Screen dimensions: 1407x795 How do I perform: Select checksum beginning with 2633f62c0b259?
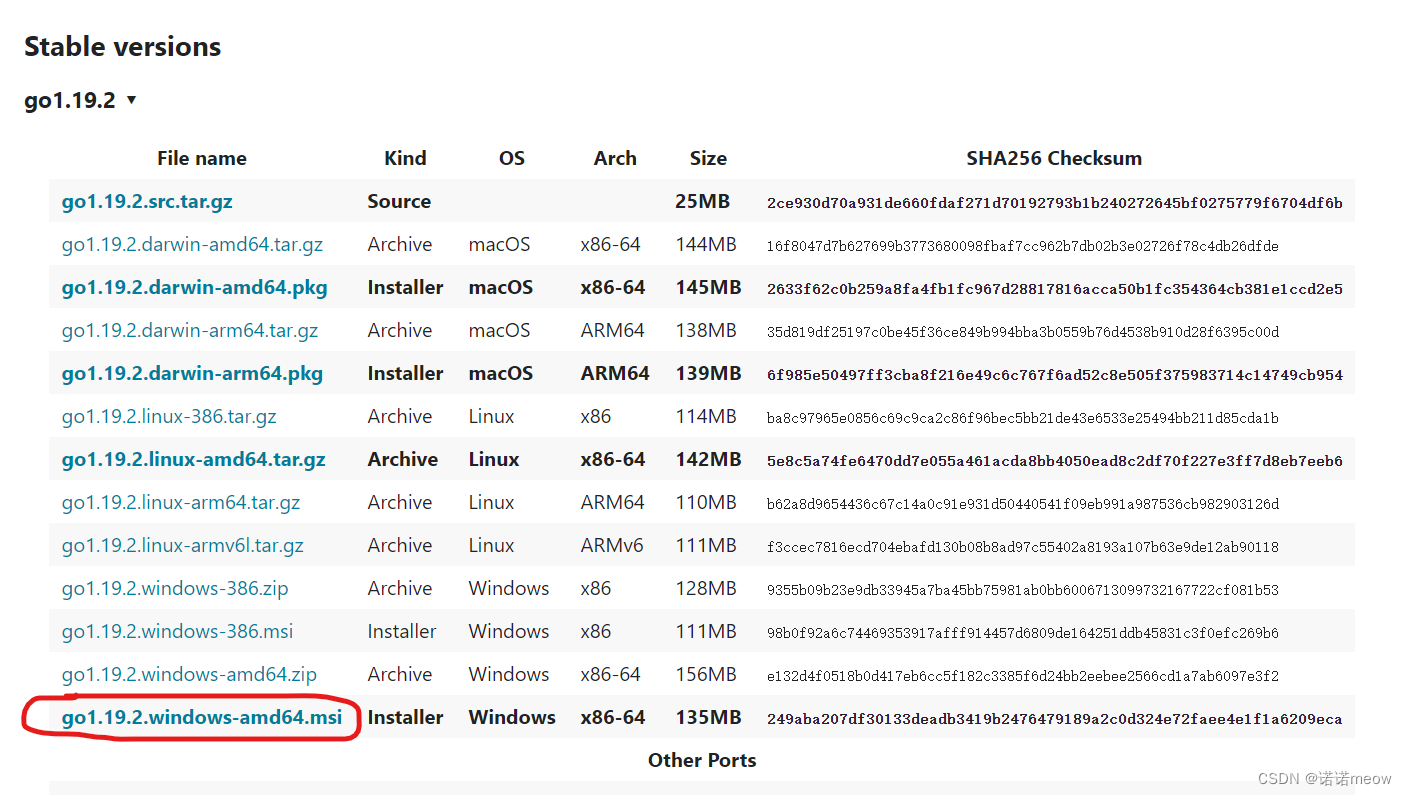pos(1055,289)
